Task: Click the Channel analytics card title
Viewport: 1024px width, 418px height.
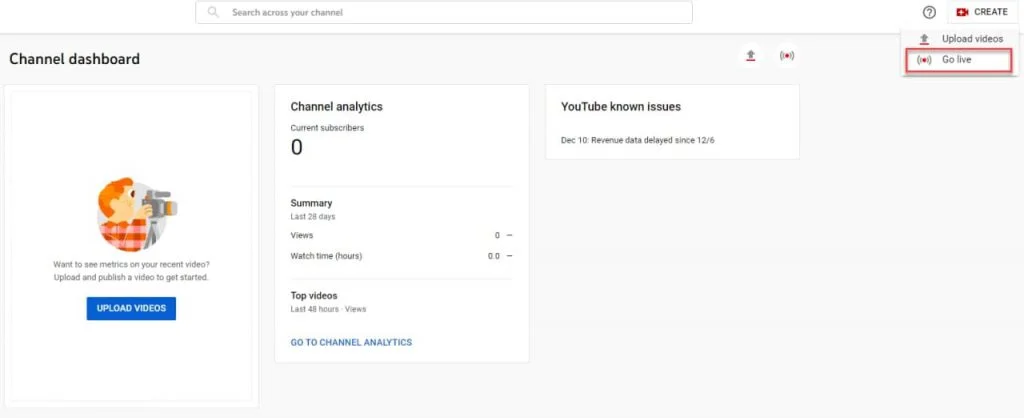Action: [336, 106]
